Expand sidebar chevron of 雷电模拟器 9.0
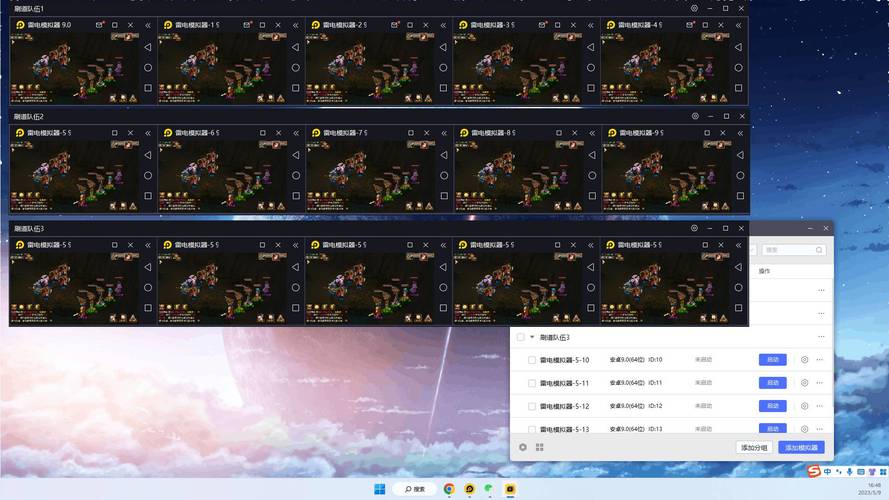This screenshot has height=500, width=889. click(148, 24)
